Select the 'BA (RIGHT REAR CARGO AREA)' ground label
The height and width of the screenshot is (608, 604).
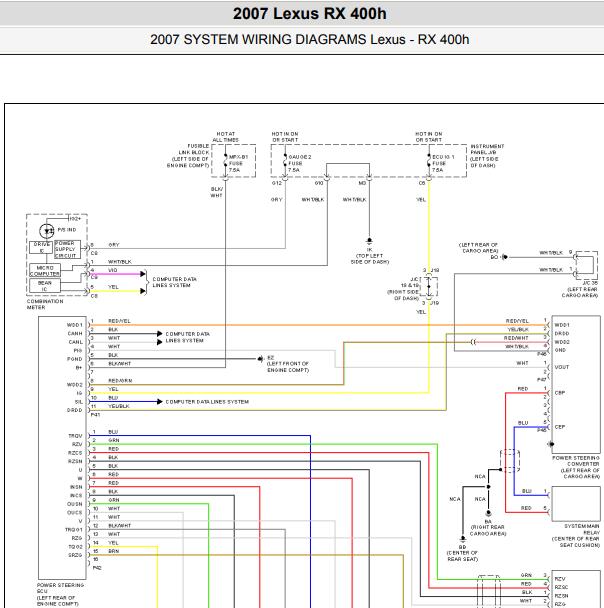(488, 527)
